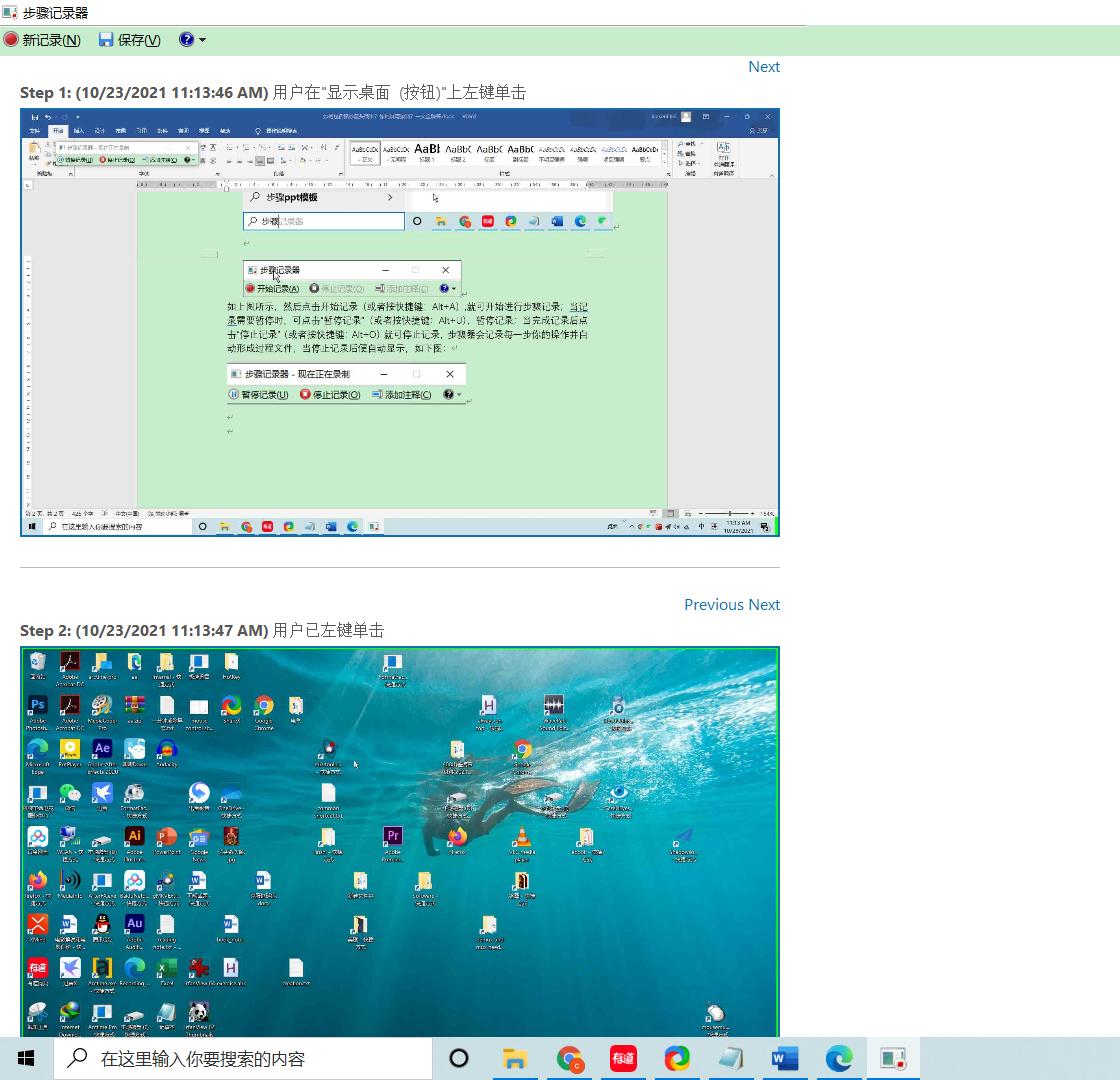Open the red 有道 app in taskbar
Viewport: 1120px width, 1080px height.
point(623,1058)
